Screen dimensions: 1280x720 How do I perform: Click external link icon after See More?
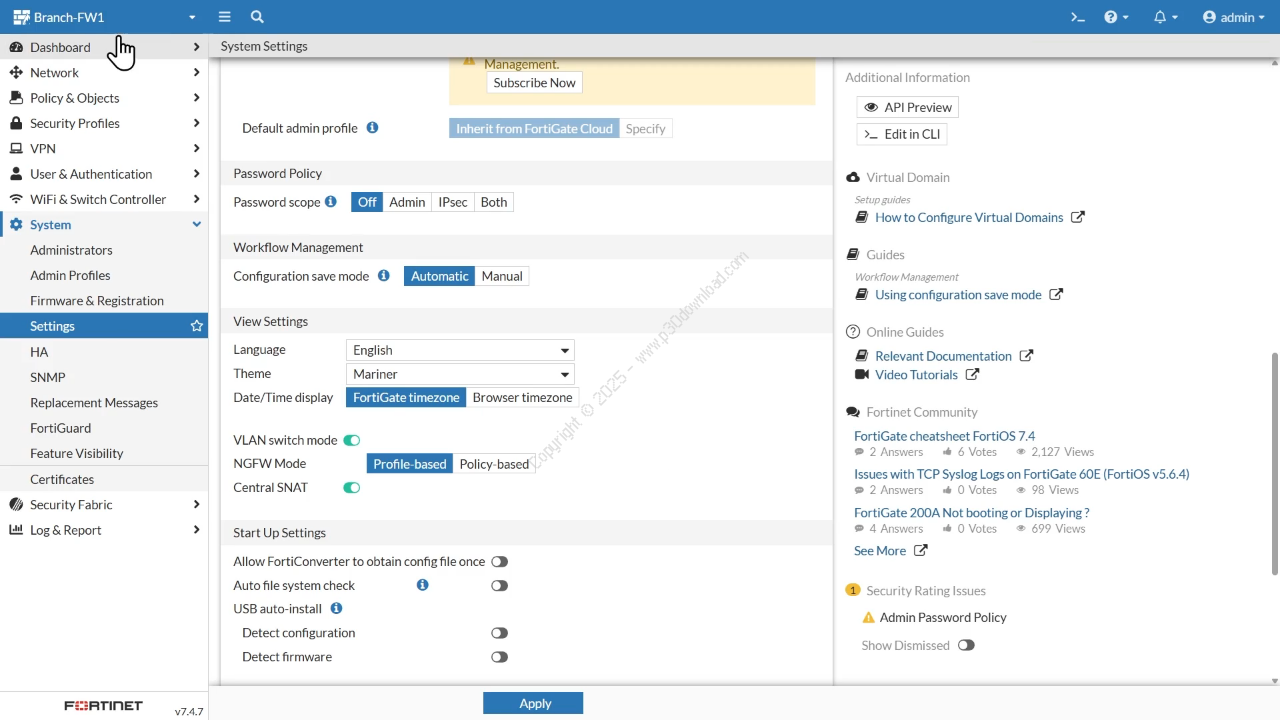click(x=920, y=550)
